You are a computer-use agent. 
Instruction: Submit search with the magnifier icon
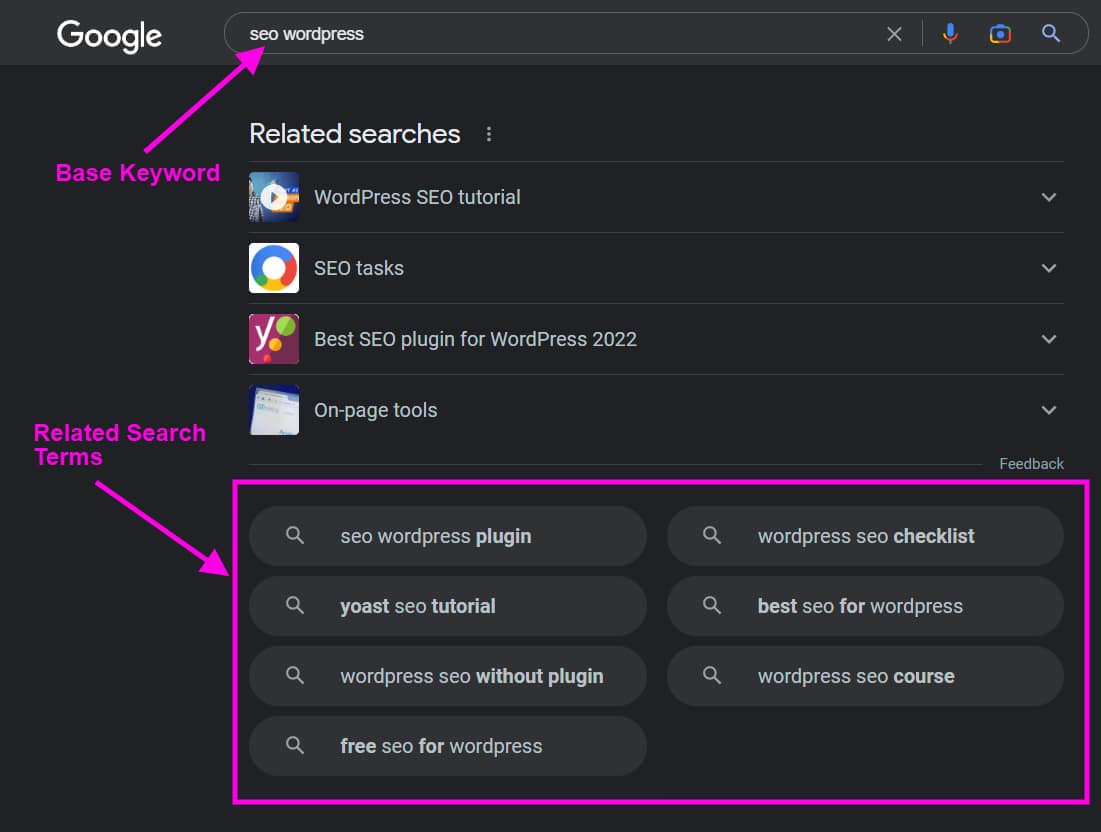[x=1050, y=34]
